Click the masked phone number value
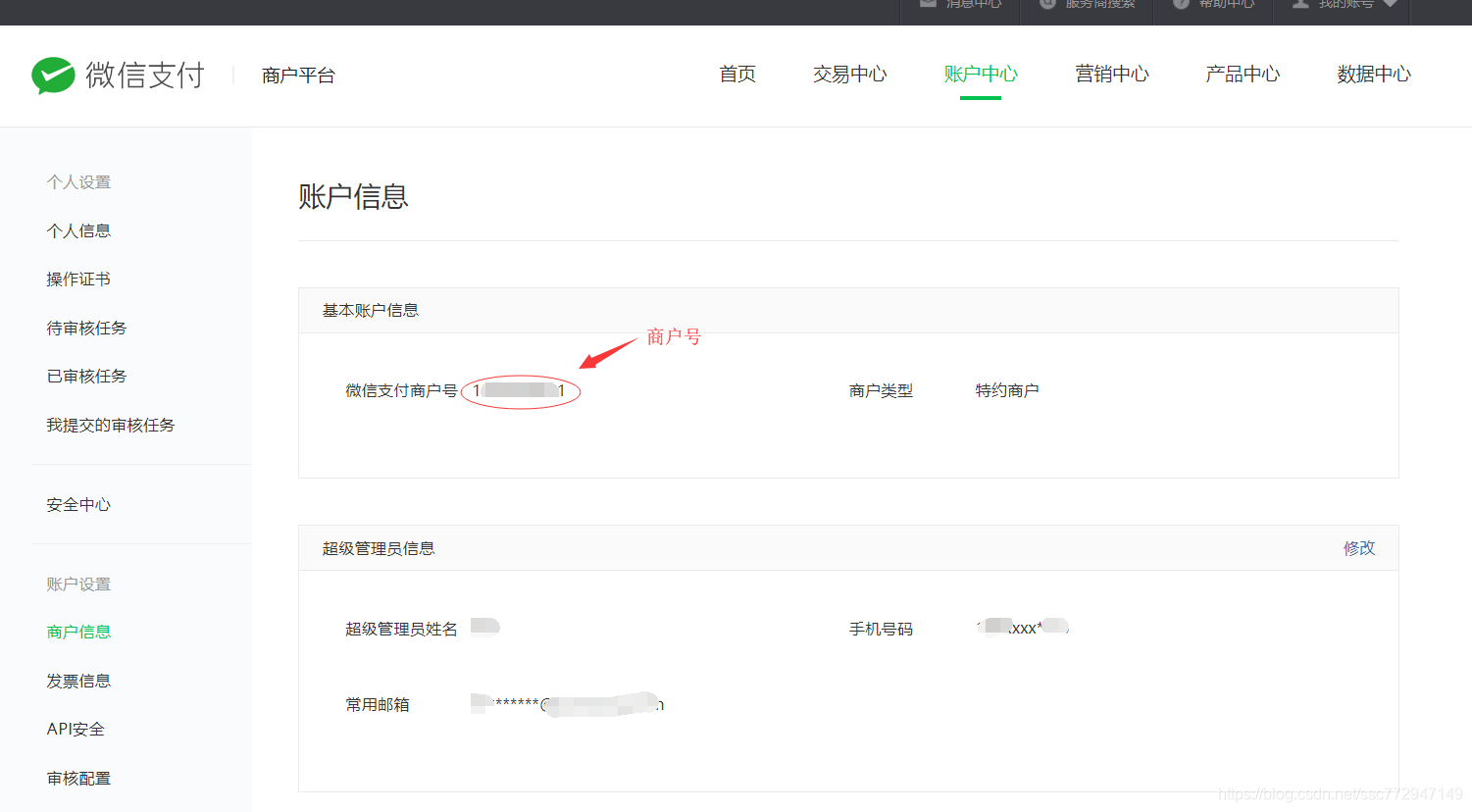1472x812 pixels. click(1022, 627)
